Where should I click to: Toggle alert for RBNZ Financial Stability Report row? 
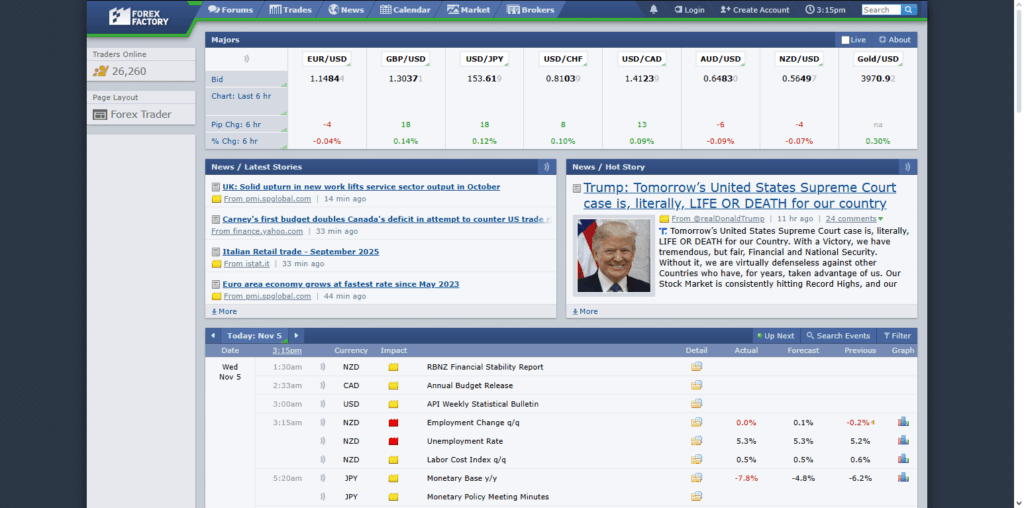coord(323,367)
